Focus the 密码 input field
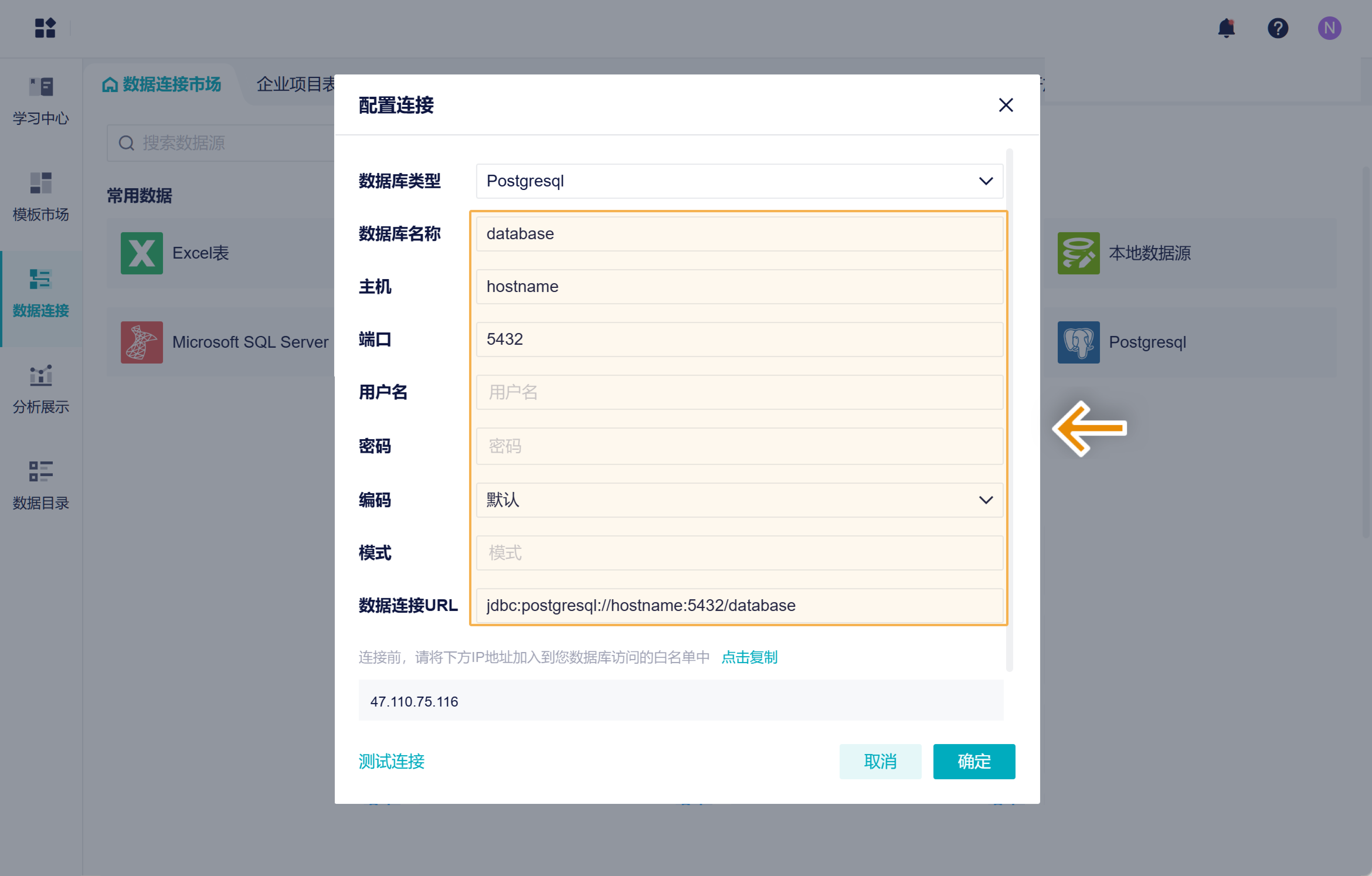 pyautogui.click(x=740, y=446)
